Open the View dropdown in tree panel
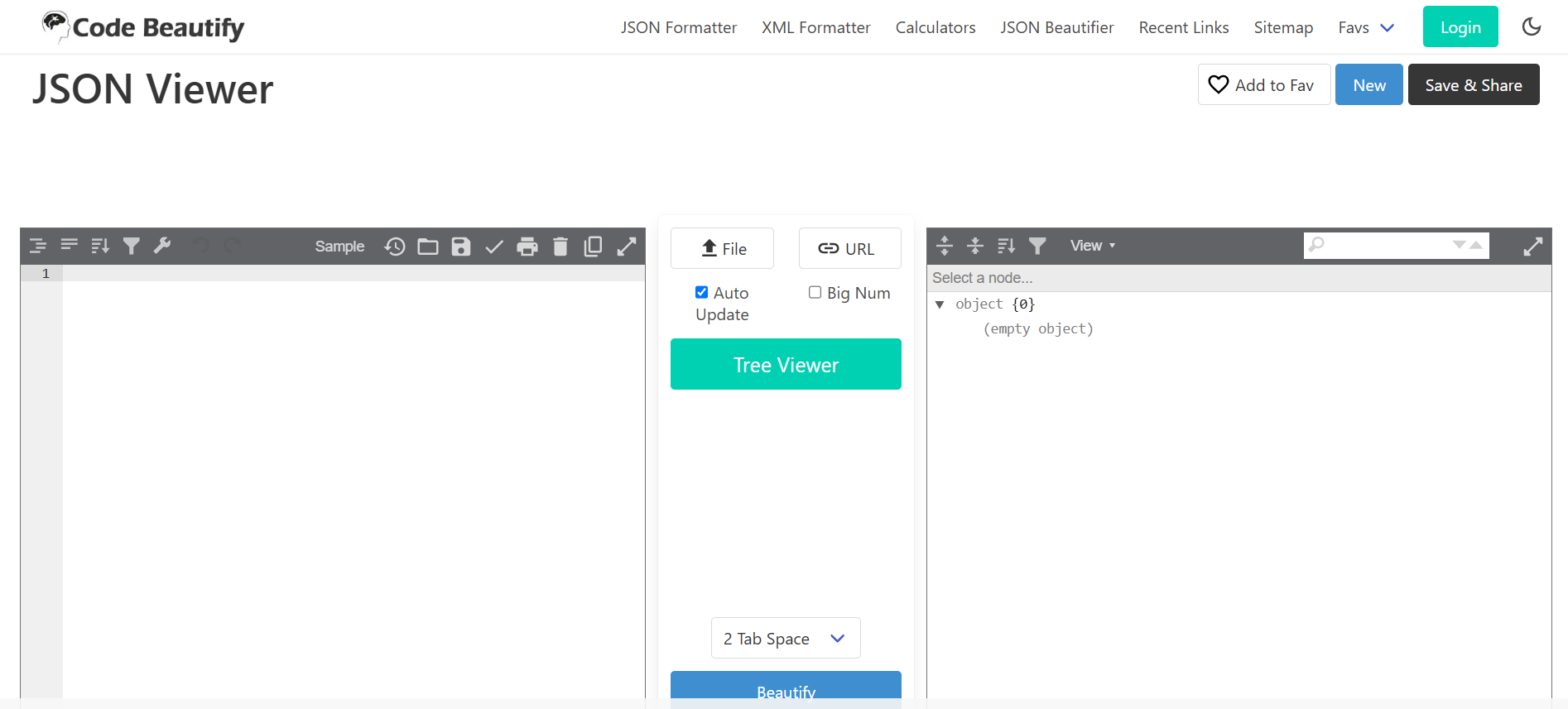 point(1092,246)
